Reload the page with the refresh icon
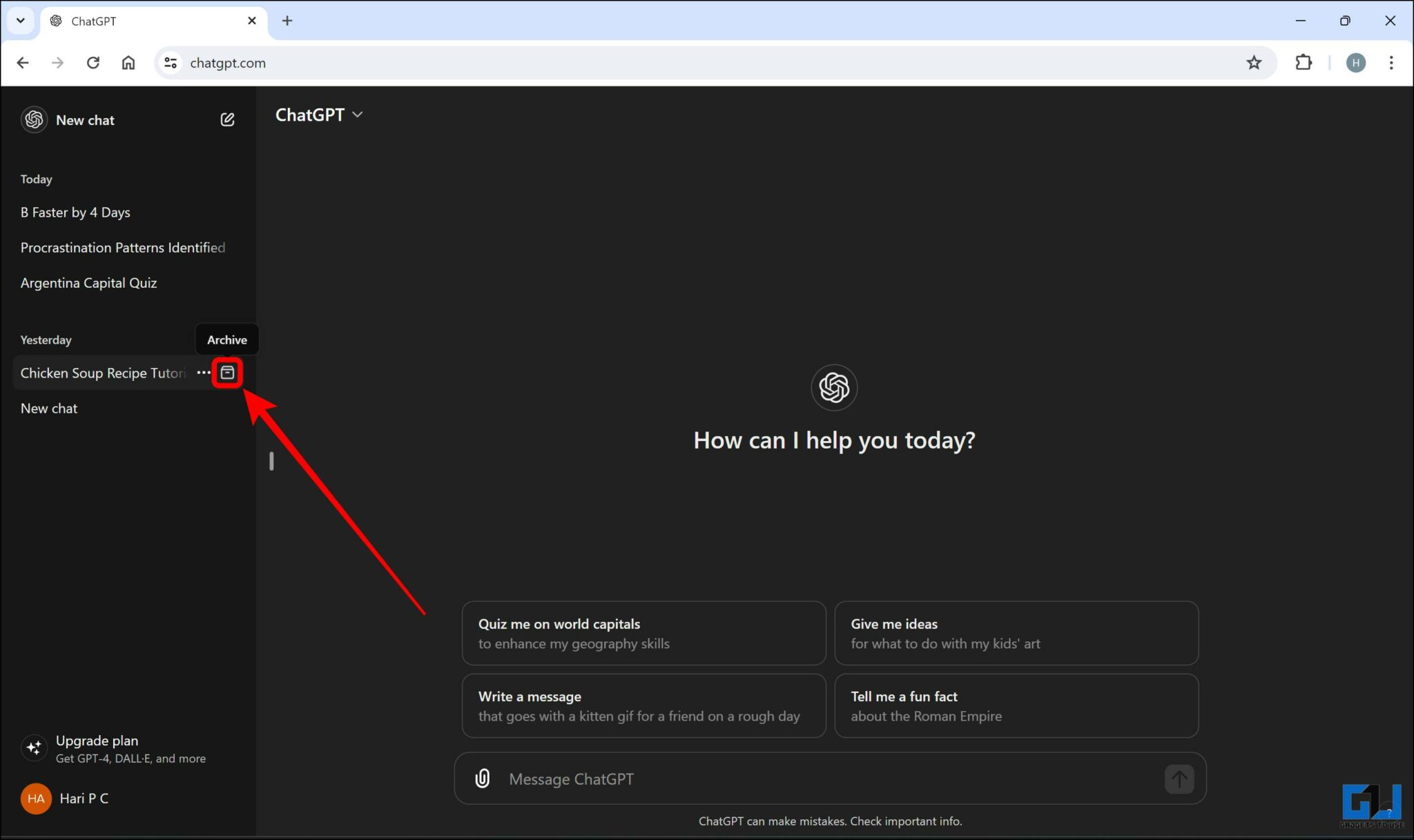Image resolution: width=1414 pixels, height=840 pixels. point(93,62)
